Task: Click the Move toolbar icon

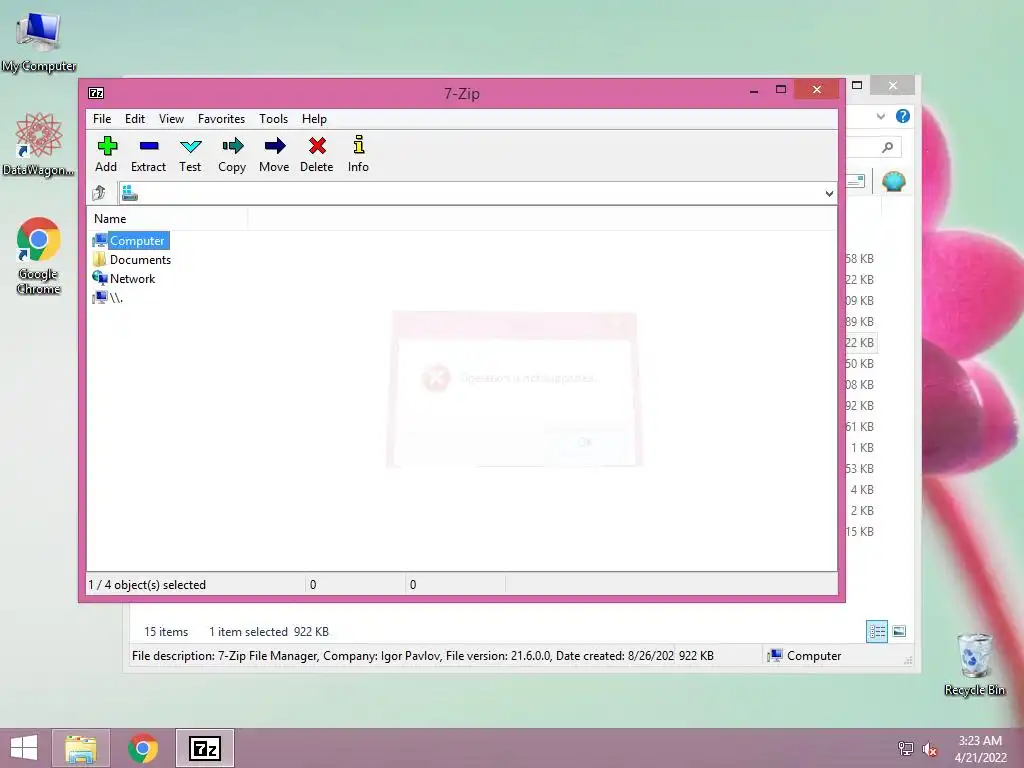Action: pos(274,154)
